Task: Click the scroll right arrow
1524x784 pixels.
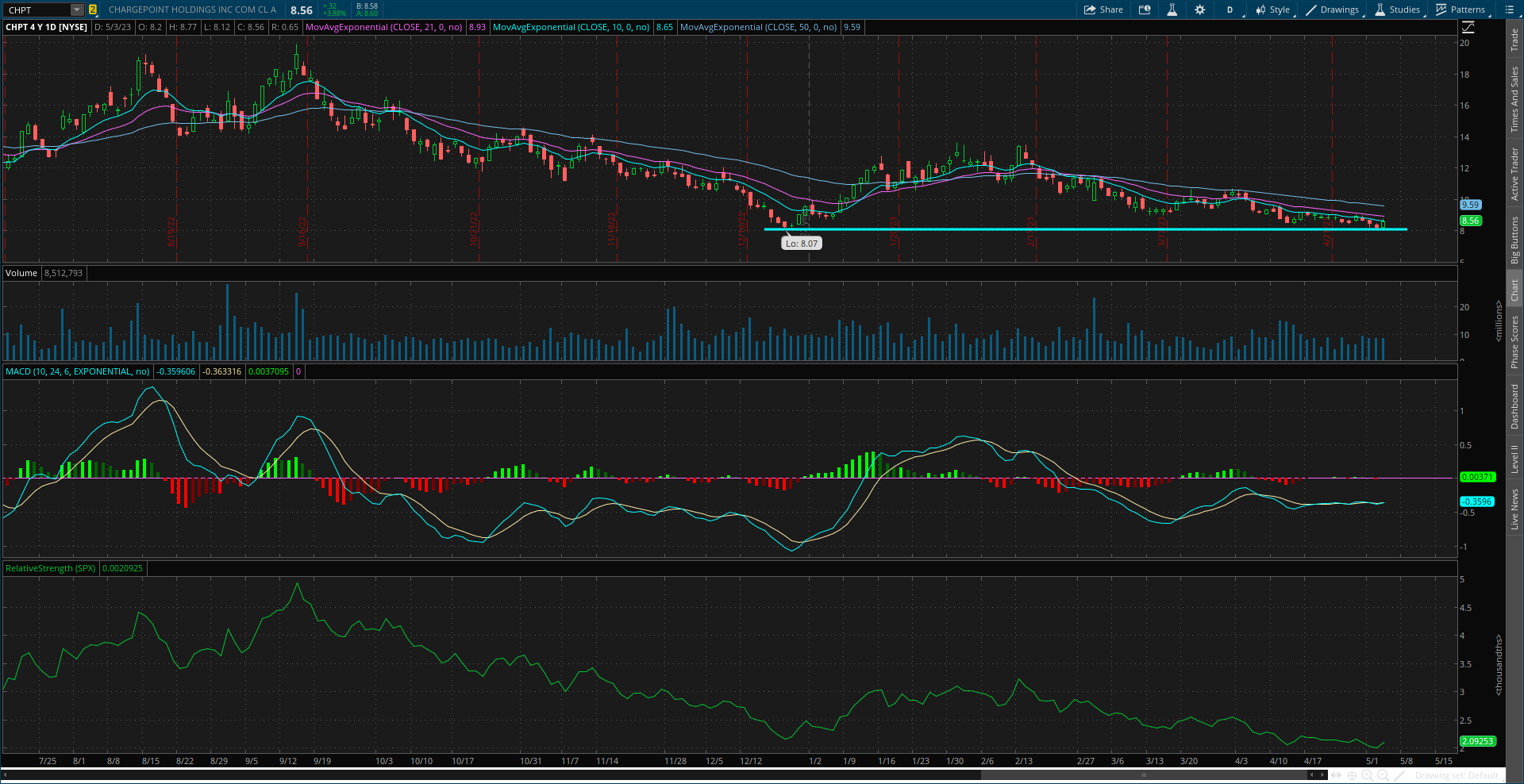Action: click(x=1322, y=775)
